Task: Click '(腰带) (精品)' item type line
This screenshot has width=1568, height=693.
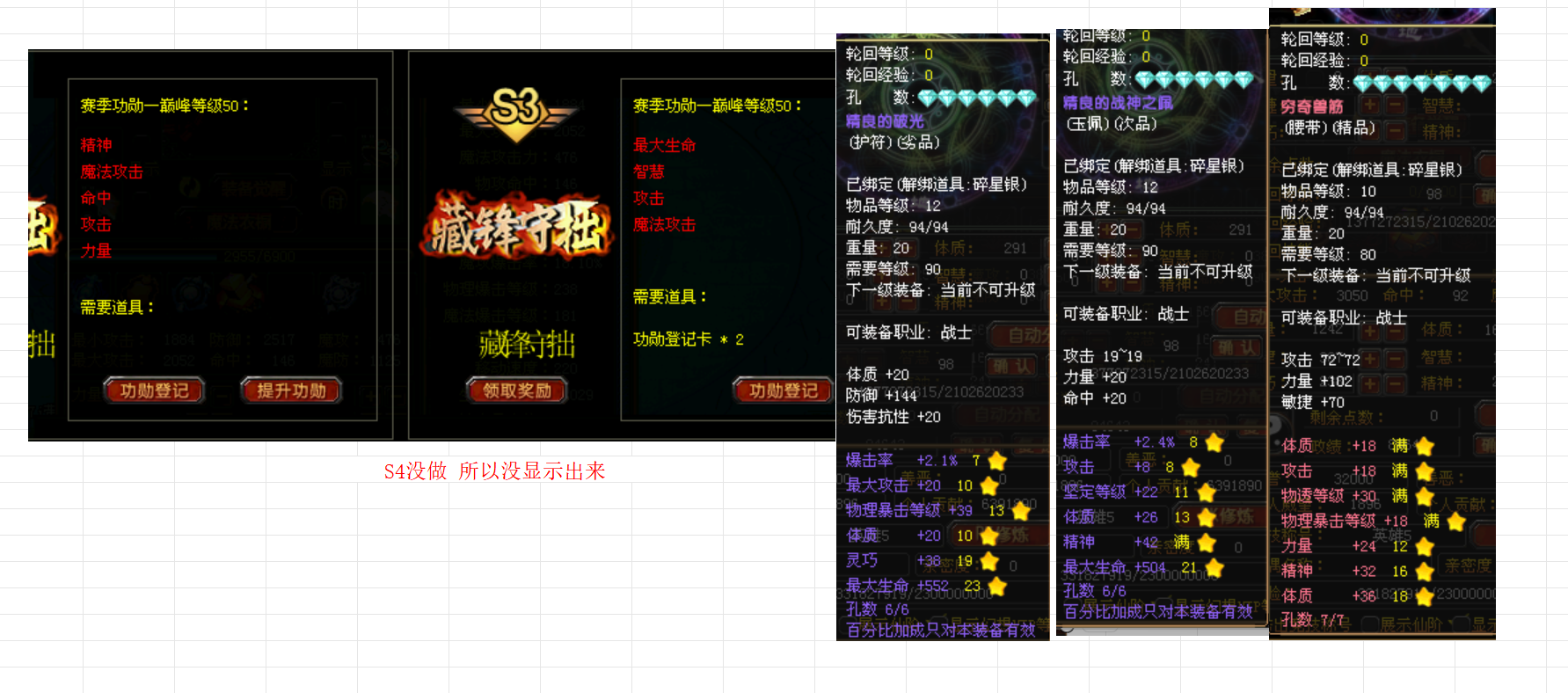Action: [1329, 128]
